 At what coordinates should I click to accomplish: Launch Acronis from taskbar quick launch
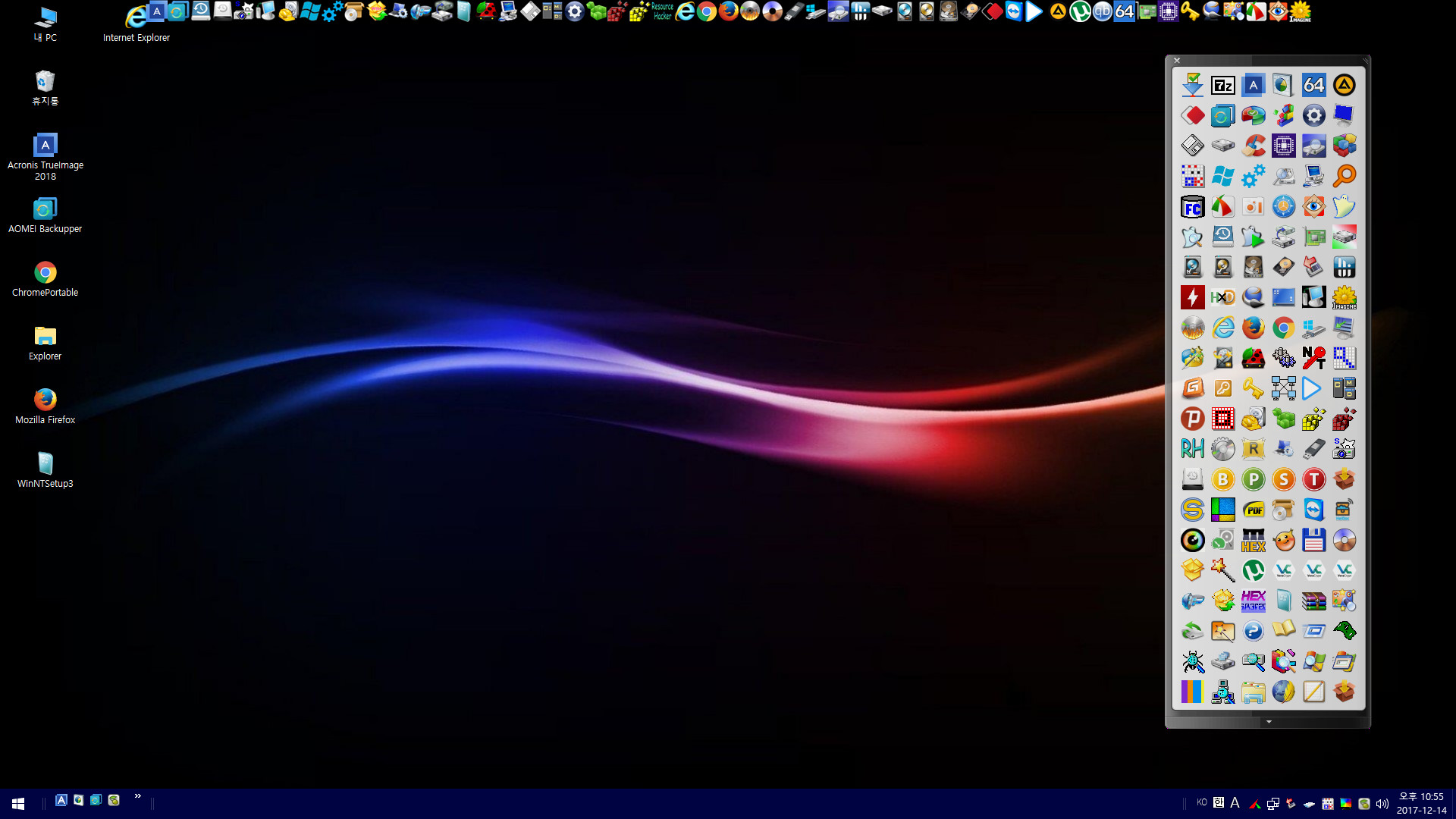click(61, 800)
